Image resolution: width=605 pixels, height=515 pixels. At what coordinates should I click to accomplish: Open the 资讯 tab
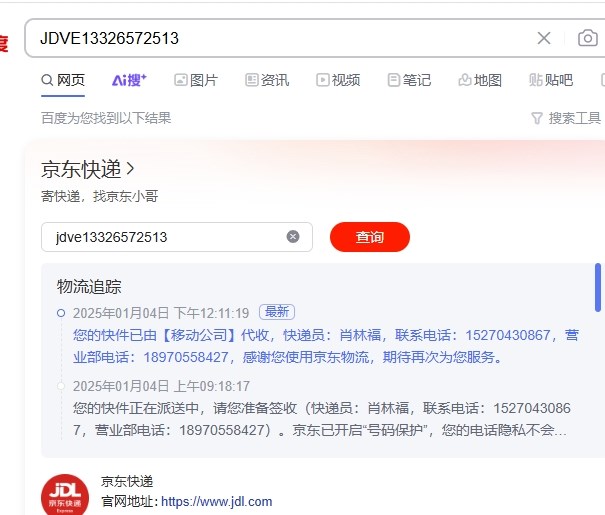[x=267, y=80]
